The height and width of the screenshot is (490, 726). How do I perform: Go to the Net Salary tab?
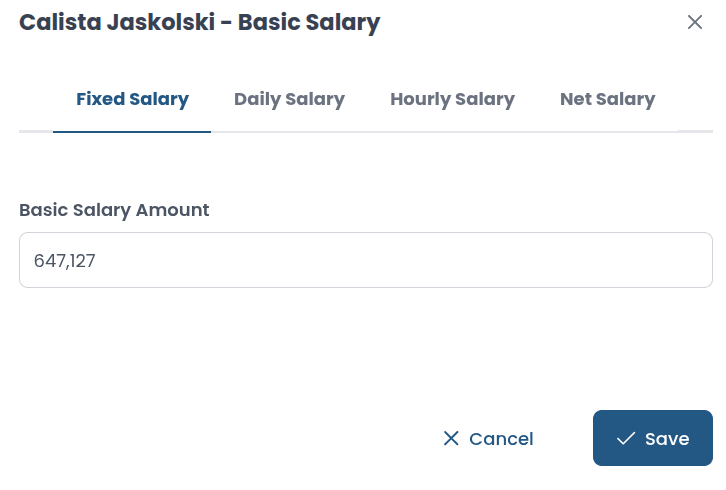pyautogui.click(x=607, y=99)
